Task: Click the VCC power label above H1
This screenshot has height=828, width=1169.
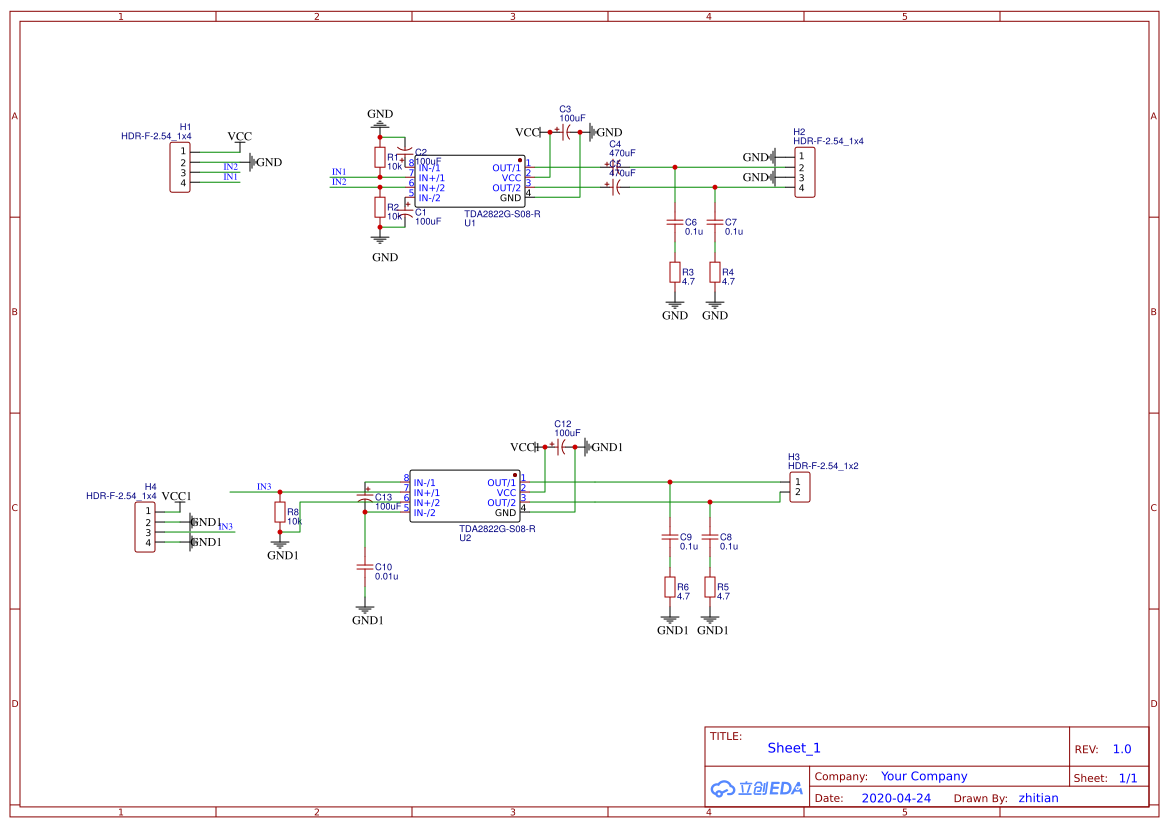Action: point(239,136)
